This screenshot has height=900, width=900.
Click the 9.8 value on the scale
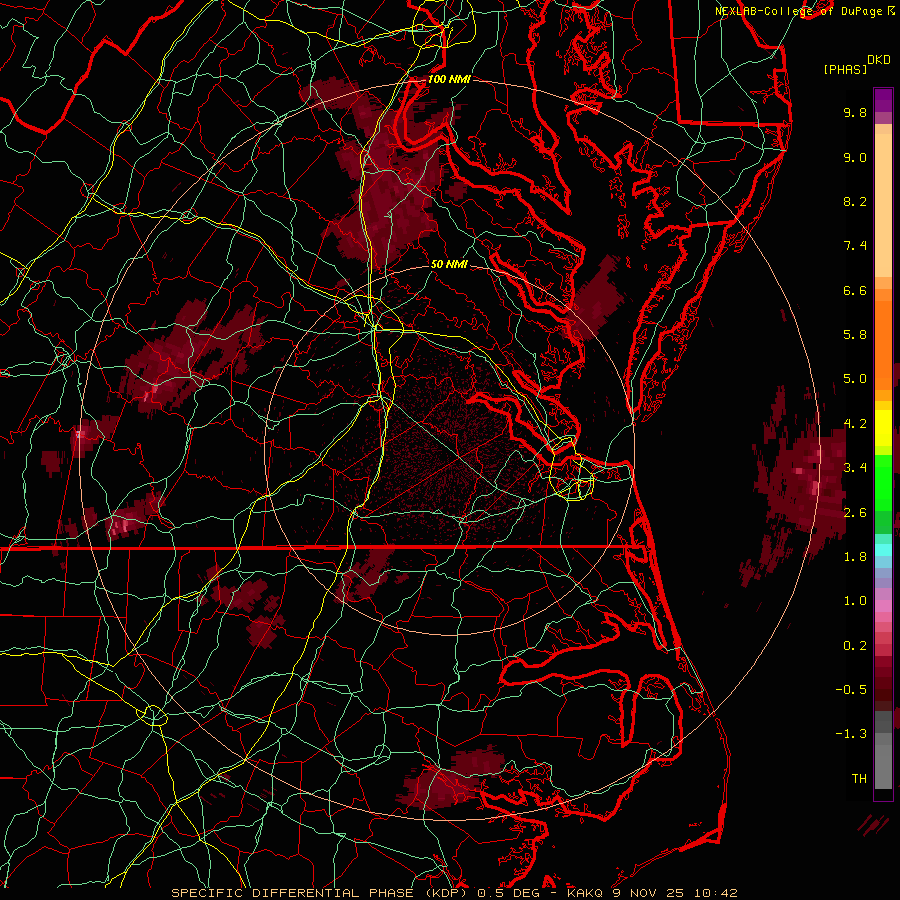coord(855,112)
